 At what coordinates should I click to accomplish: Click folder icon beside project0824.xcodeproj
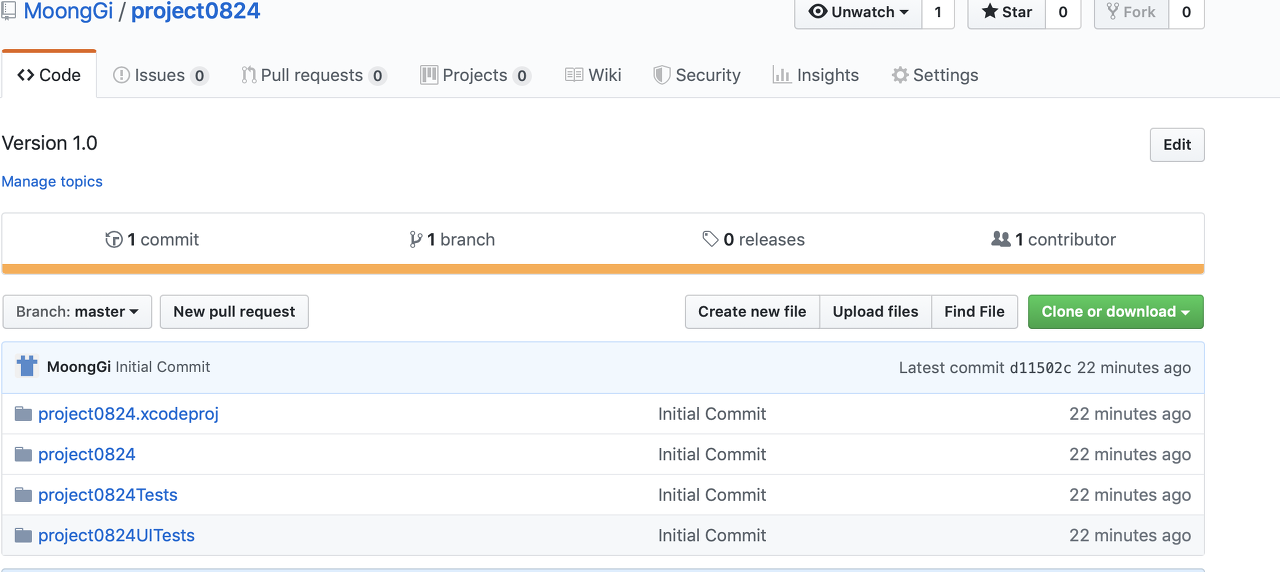23,414
